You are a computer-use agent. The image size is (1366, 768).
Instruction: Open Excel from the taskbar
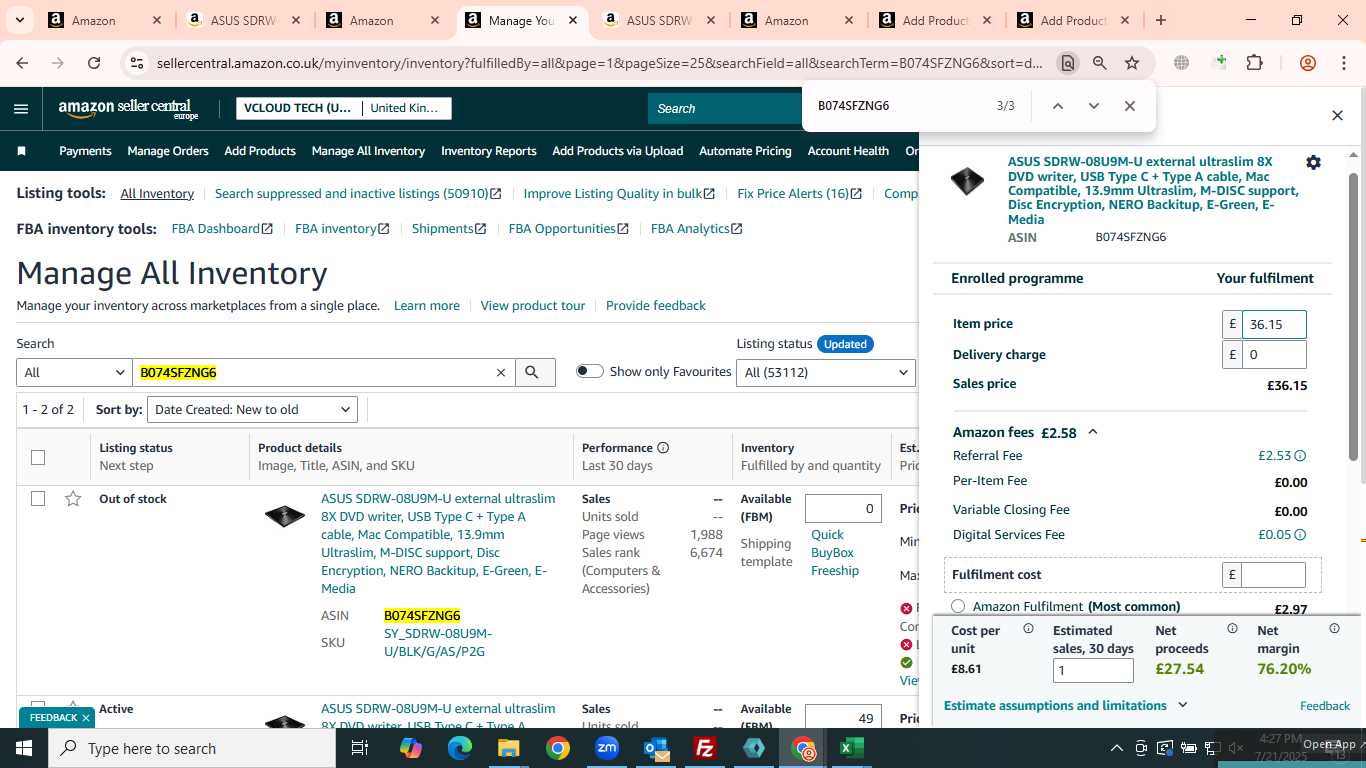point(852,748)
